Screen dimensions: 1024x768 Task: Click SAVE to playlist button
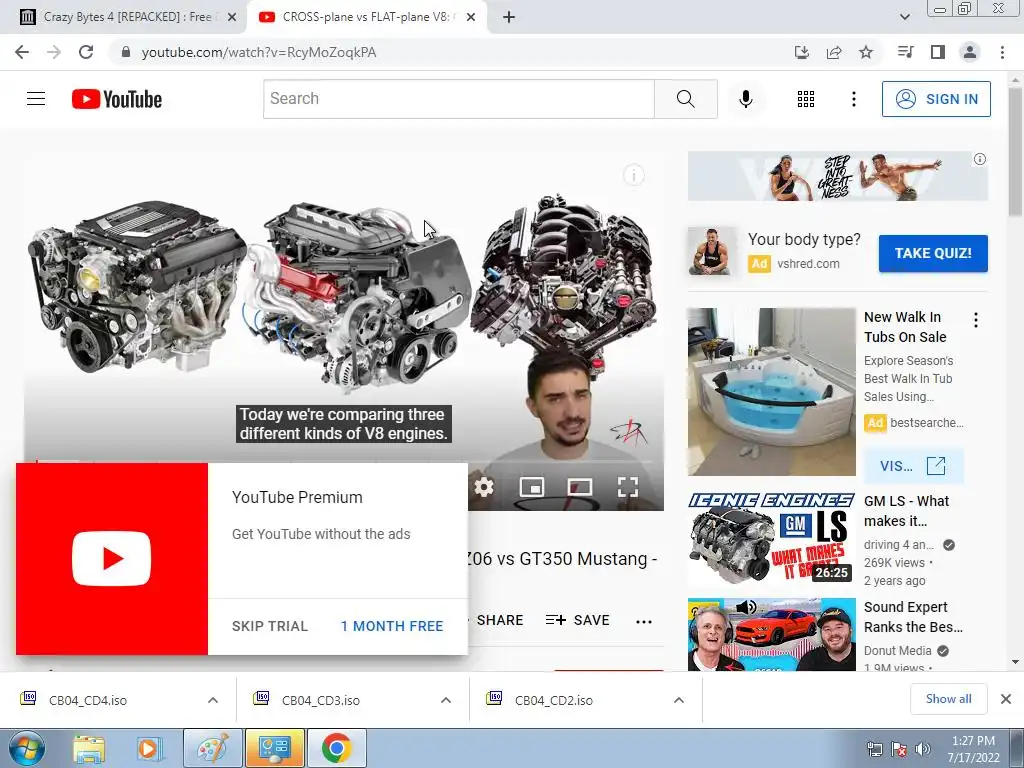pos(577,620)
